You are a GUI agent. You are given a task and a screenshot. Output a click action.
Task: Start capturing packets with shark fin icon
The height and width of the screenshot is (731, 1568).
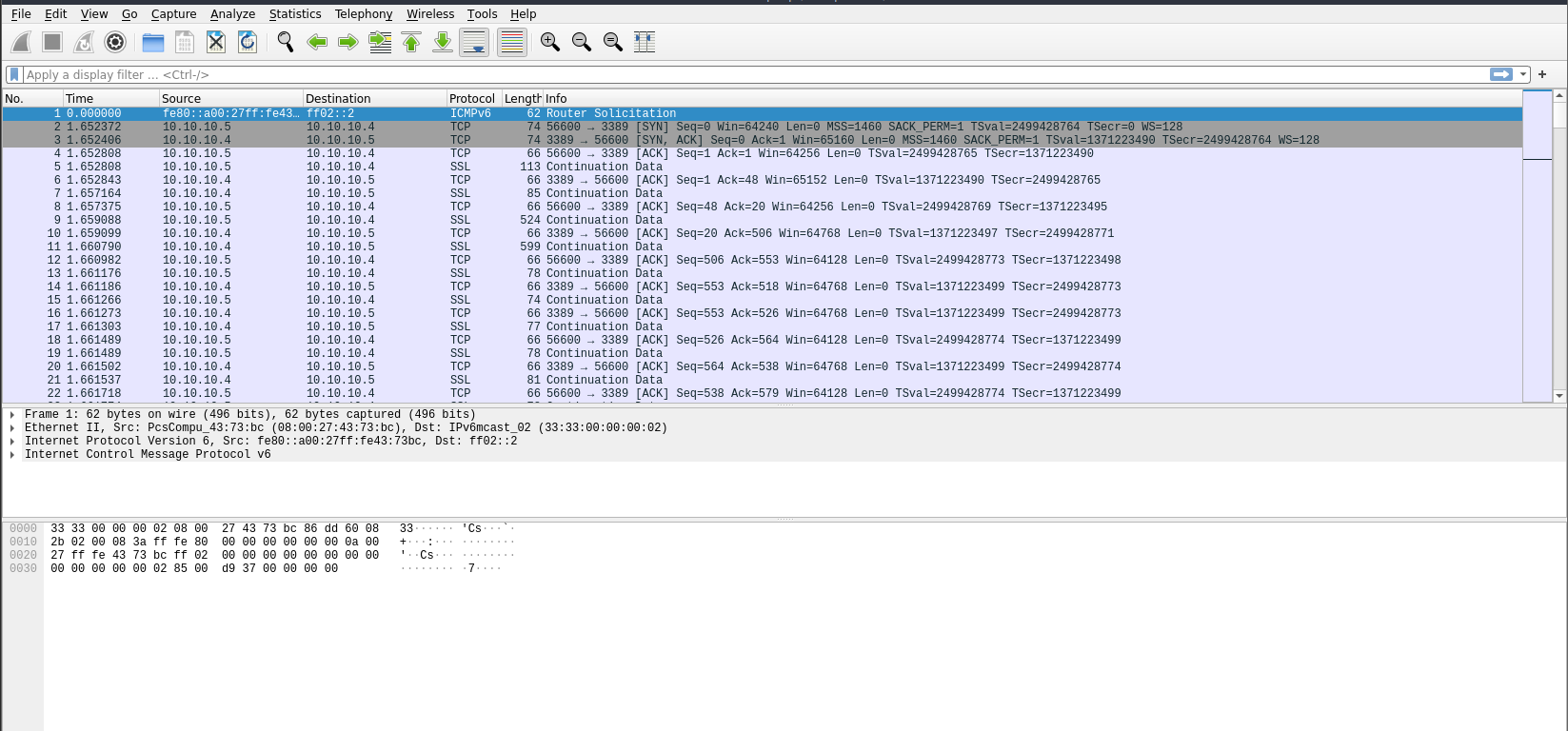pos(21,42)
